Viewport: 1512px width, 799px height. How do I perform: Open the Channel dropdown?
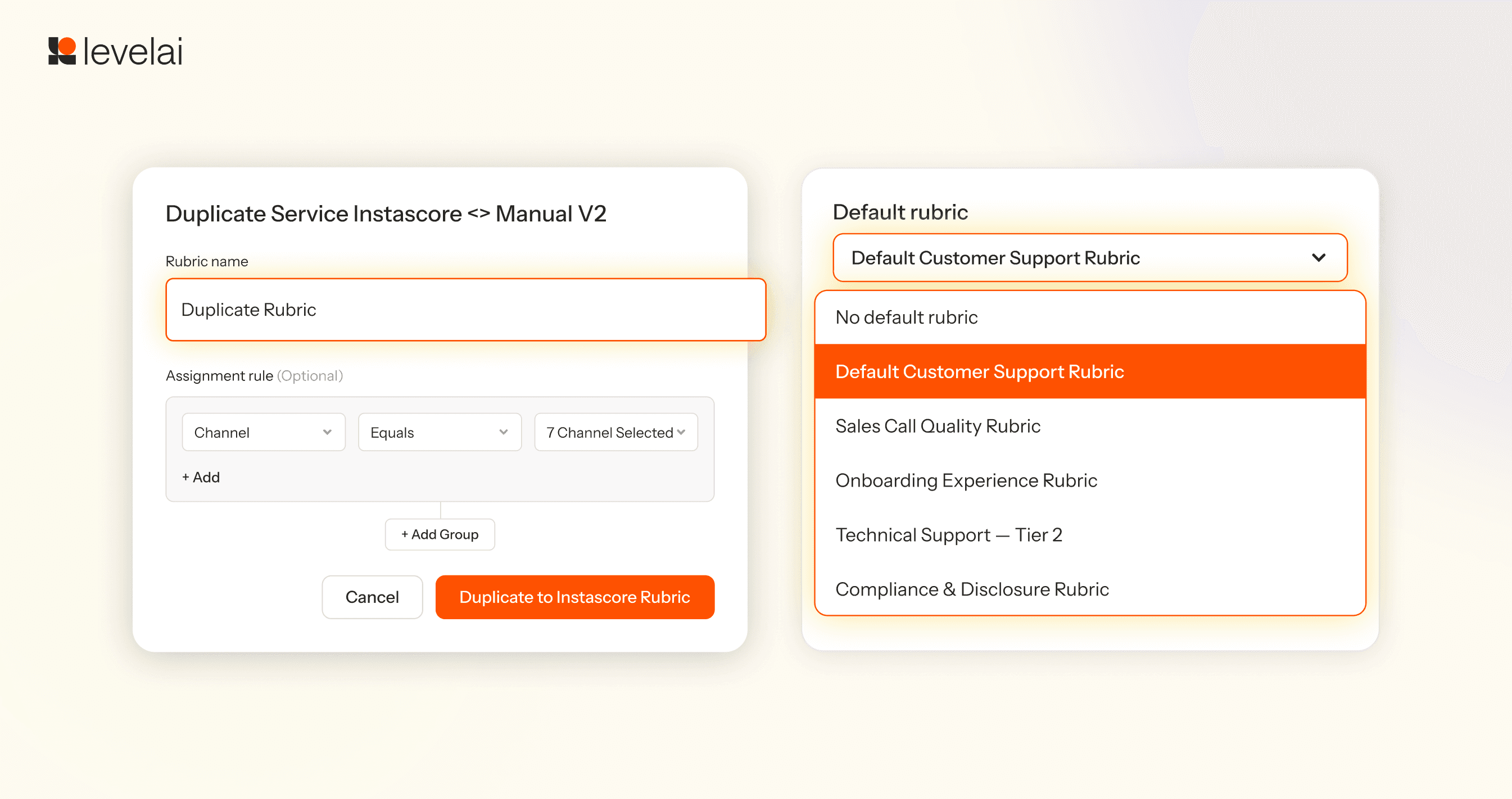click(264, 432)
